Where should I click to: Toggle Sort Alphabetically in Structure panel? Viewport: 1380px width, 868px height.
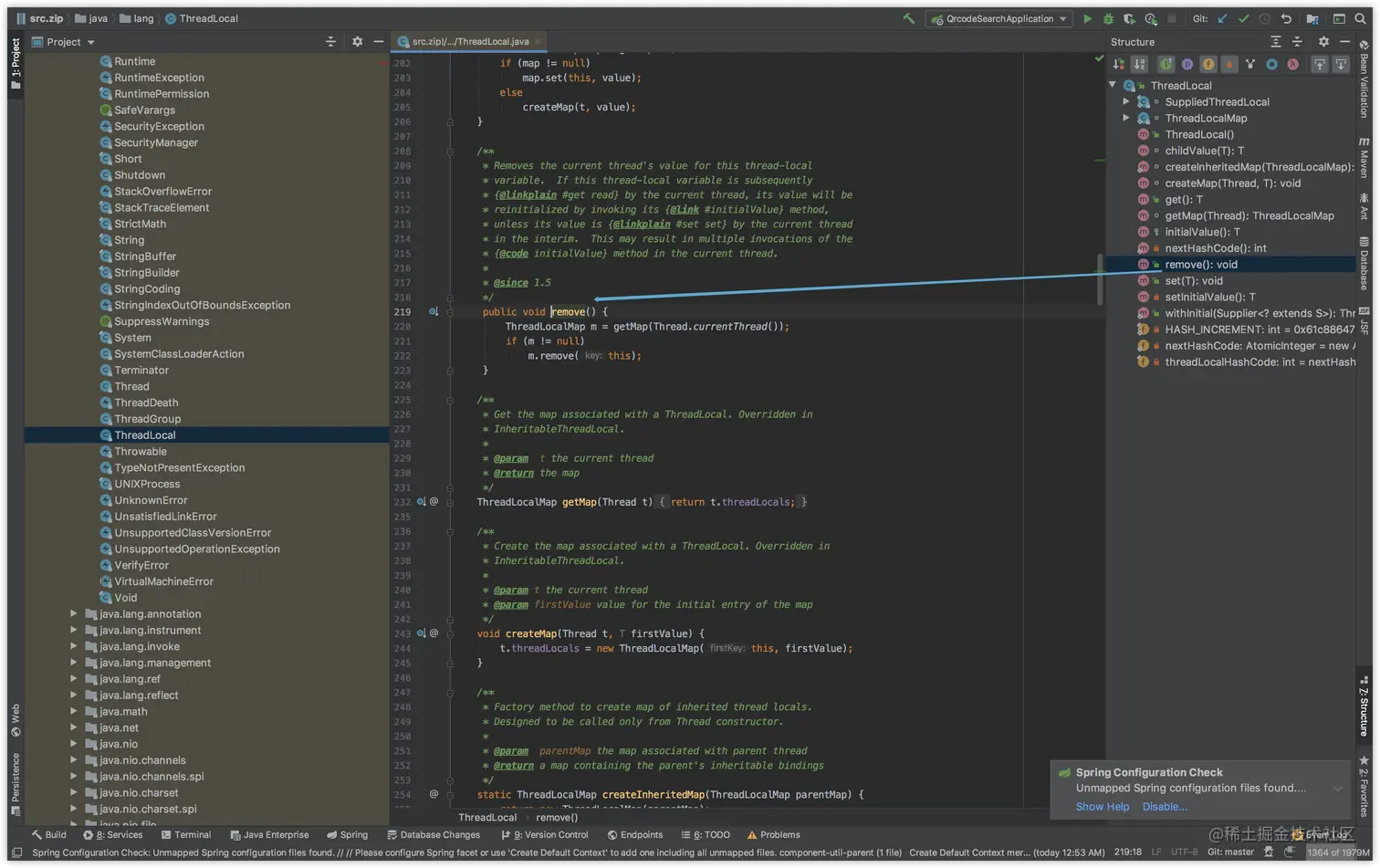point(1139,64)
